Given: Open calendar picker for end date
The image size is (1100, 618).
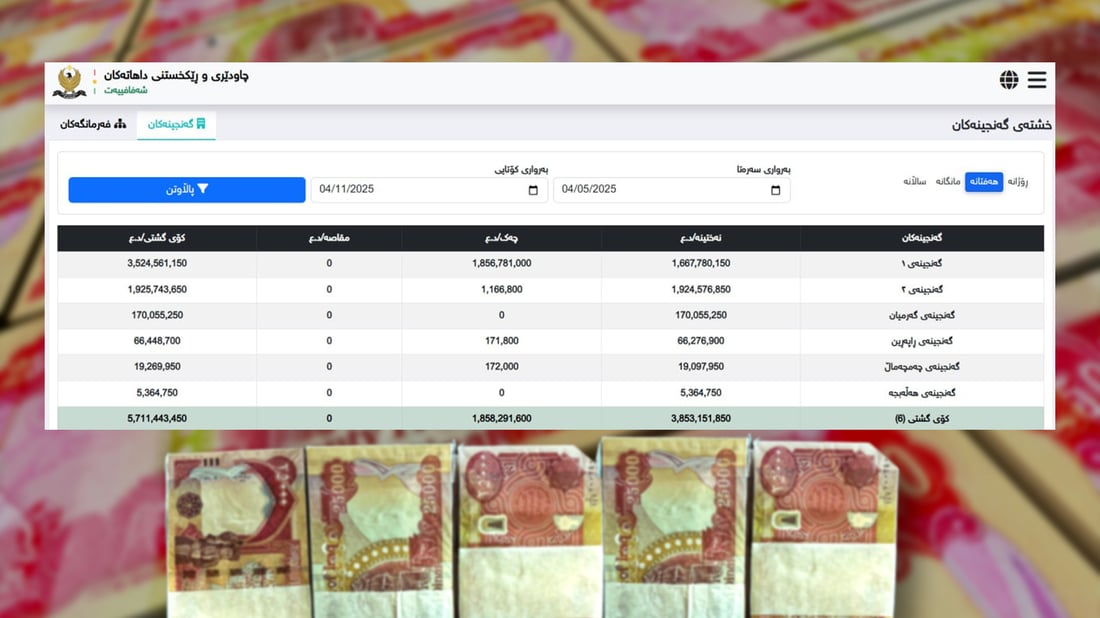Looking at the screenshot, I should (x=534, y=190).
